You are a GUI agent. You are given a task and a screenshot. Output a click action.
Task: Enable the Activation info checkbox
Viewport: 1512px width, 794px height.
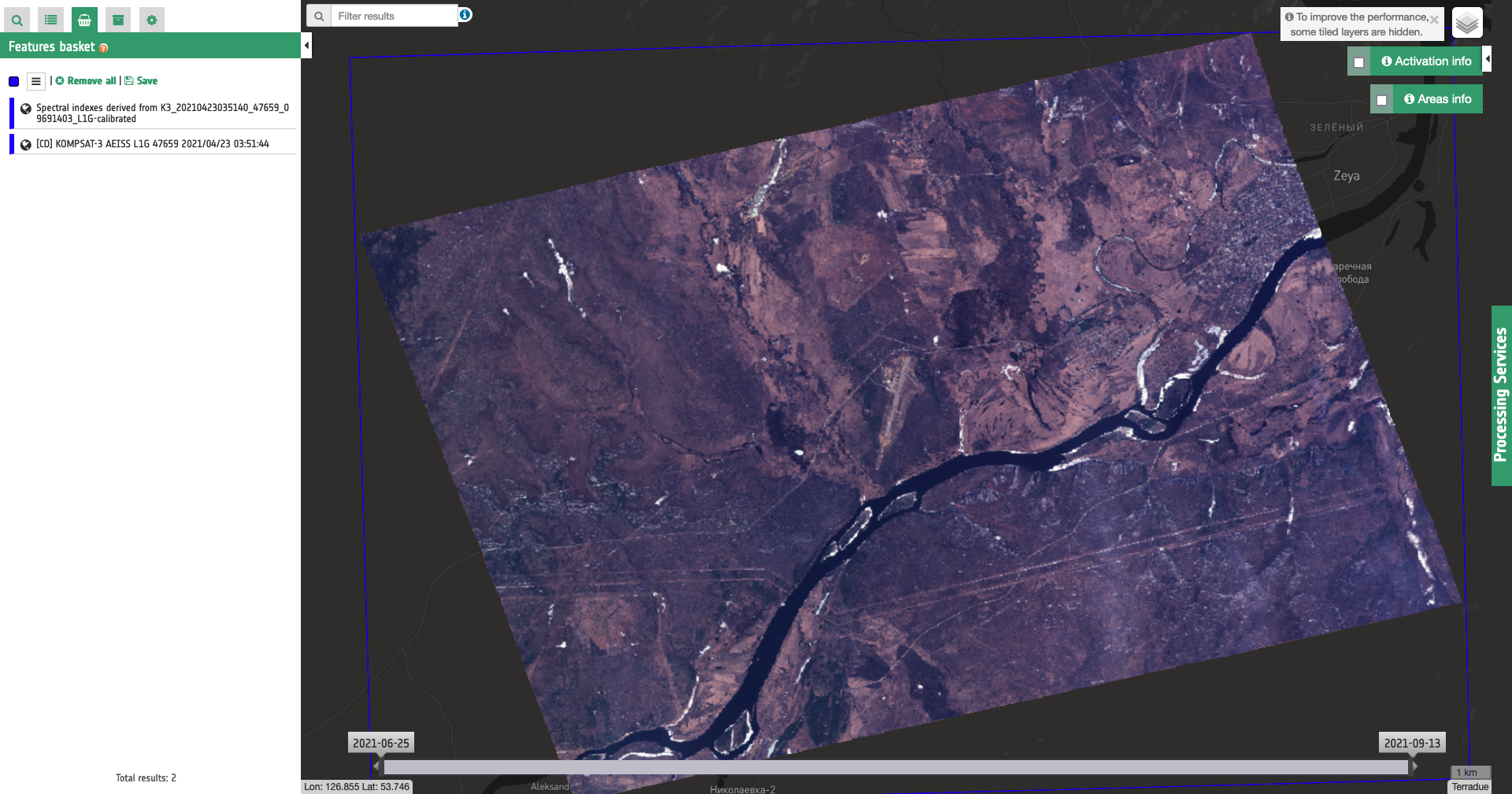1359,62
